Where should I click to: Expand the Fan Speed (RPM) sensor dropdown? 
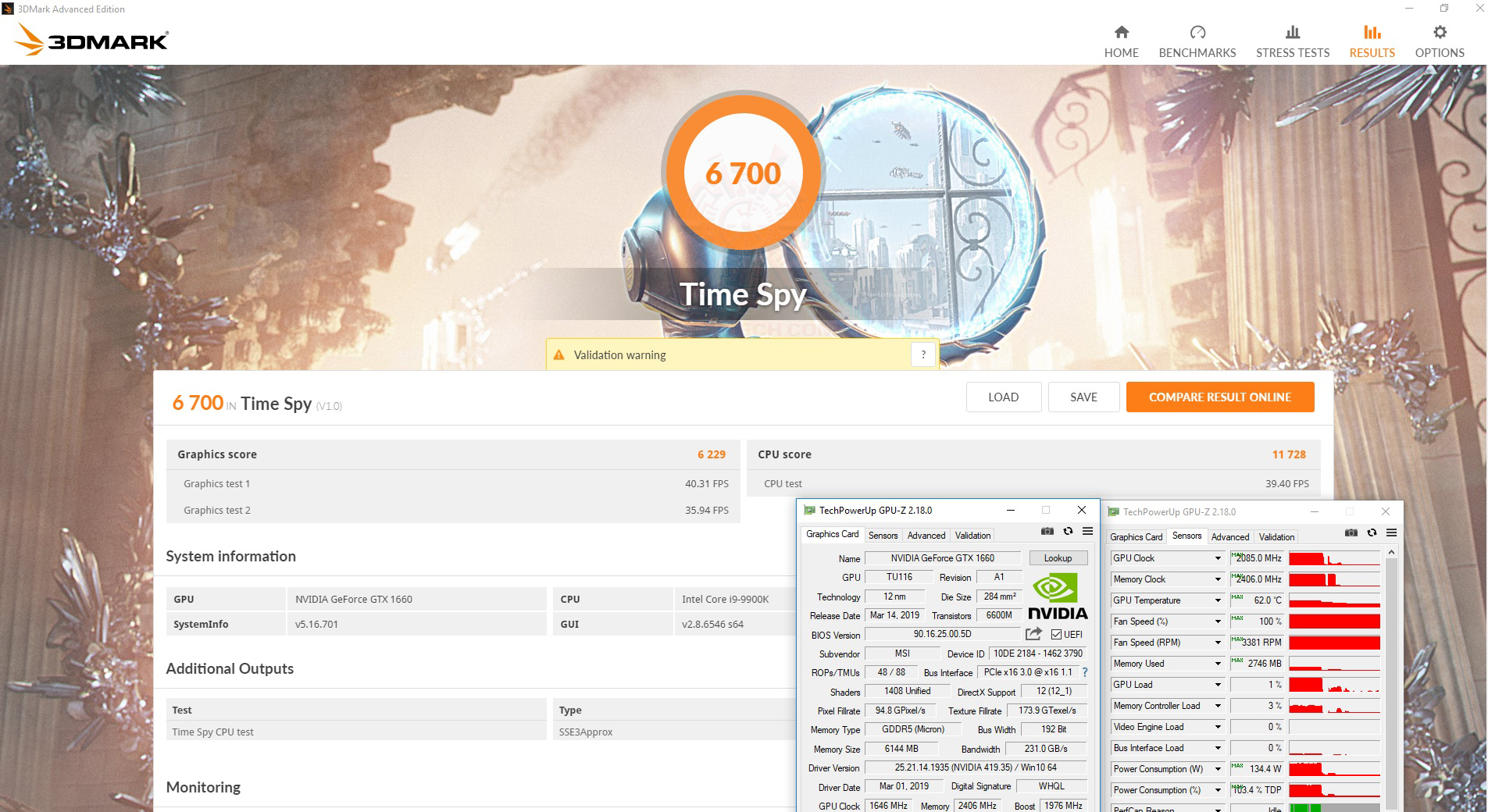[1217, 643]
